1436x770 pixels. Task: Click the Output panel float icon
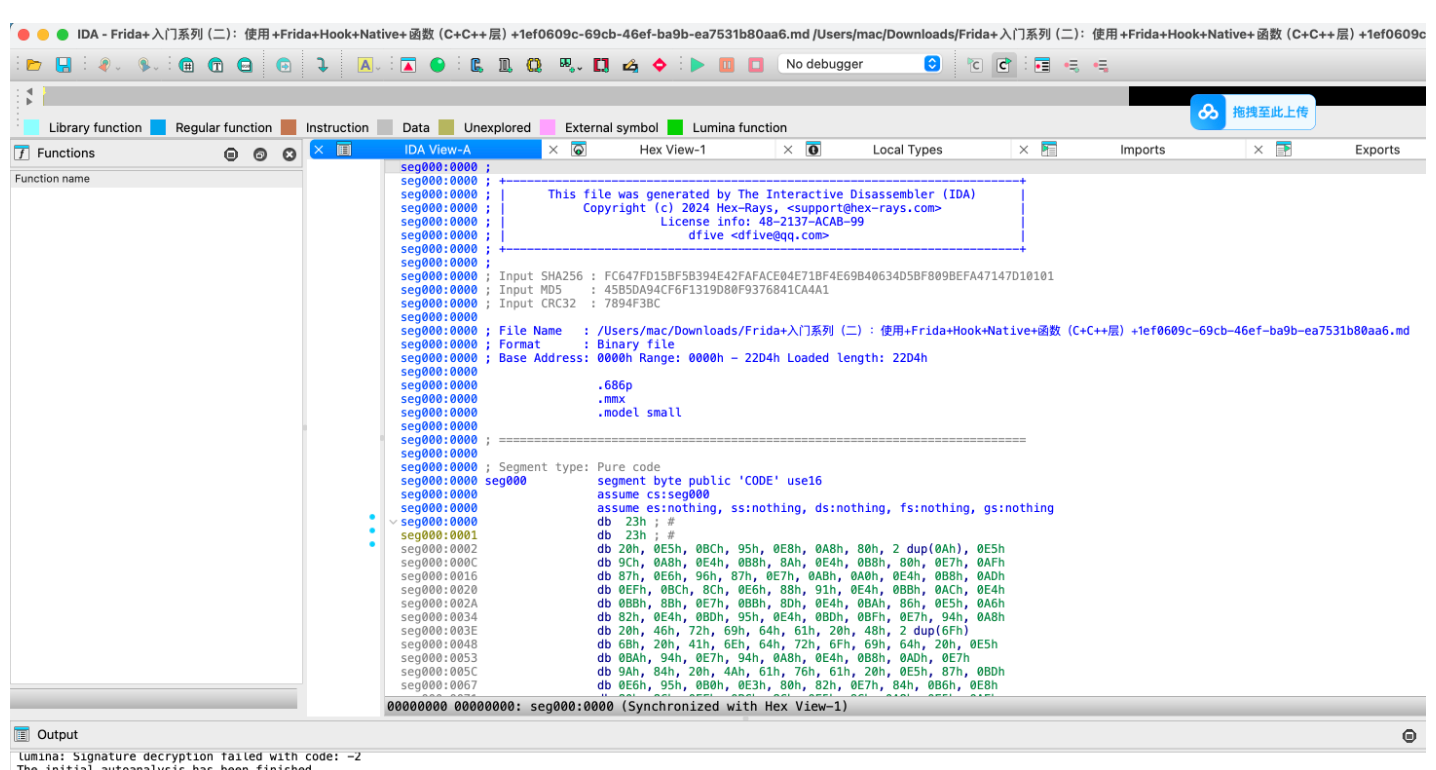point(1409,735)
